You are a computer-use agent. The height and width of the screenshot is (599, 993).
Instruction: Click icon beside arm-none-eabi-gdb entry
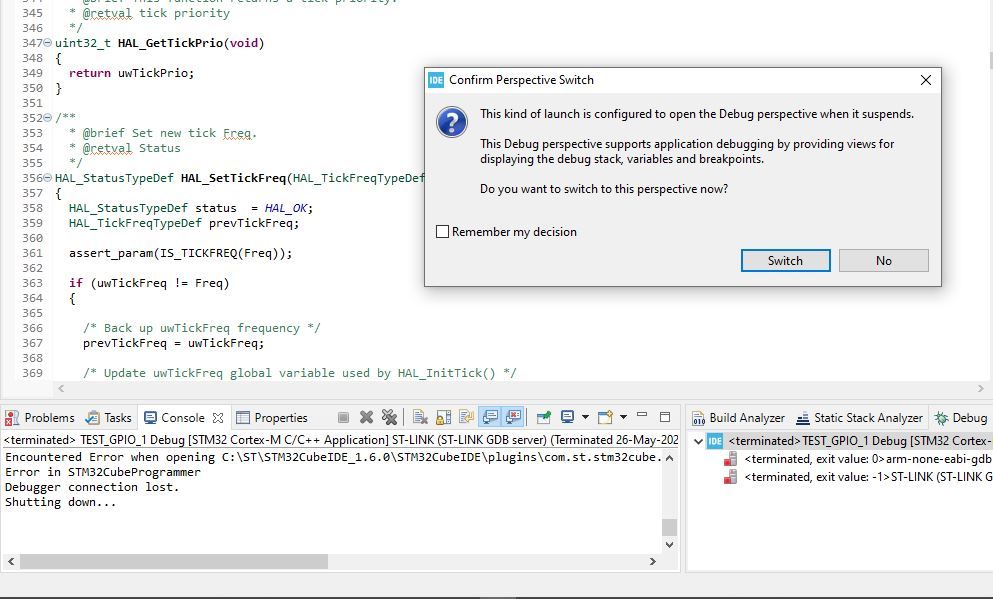tap(730, 458)
